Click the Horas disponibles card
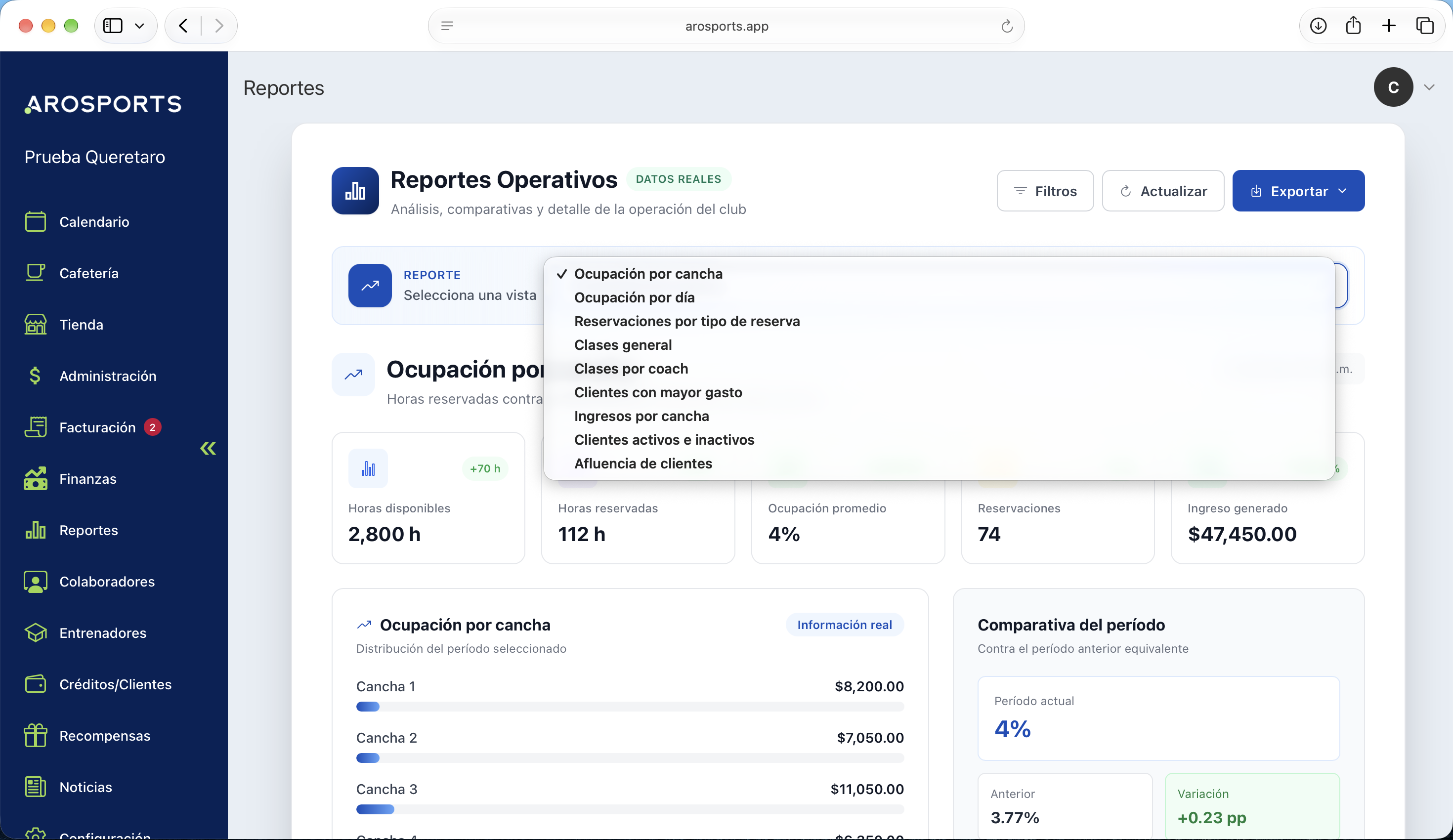The width and height of the screenshot is (1453, 840). 428,498
